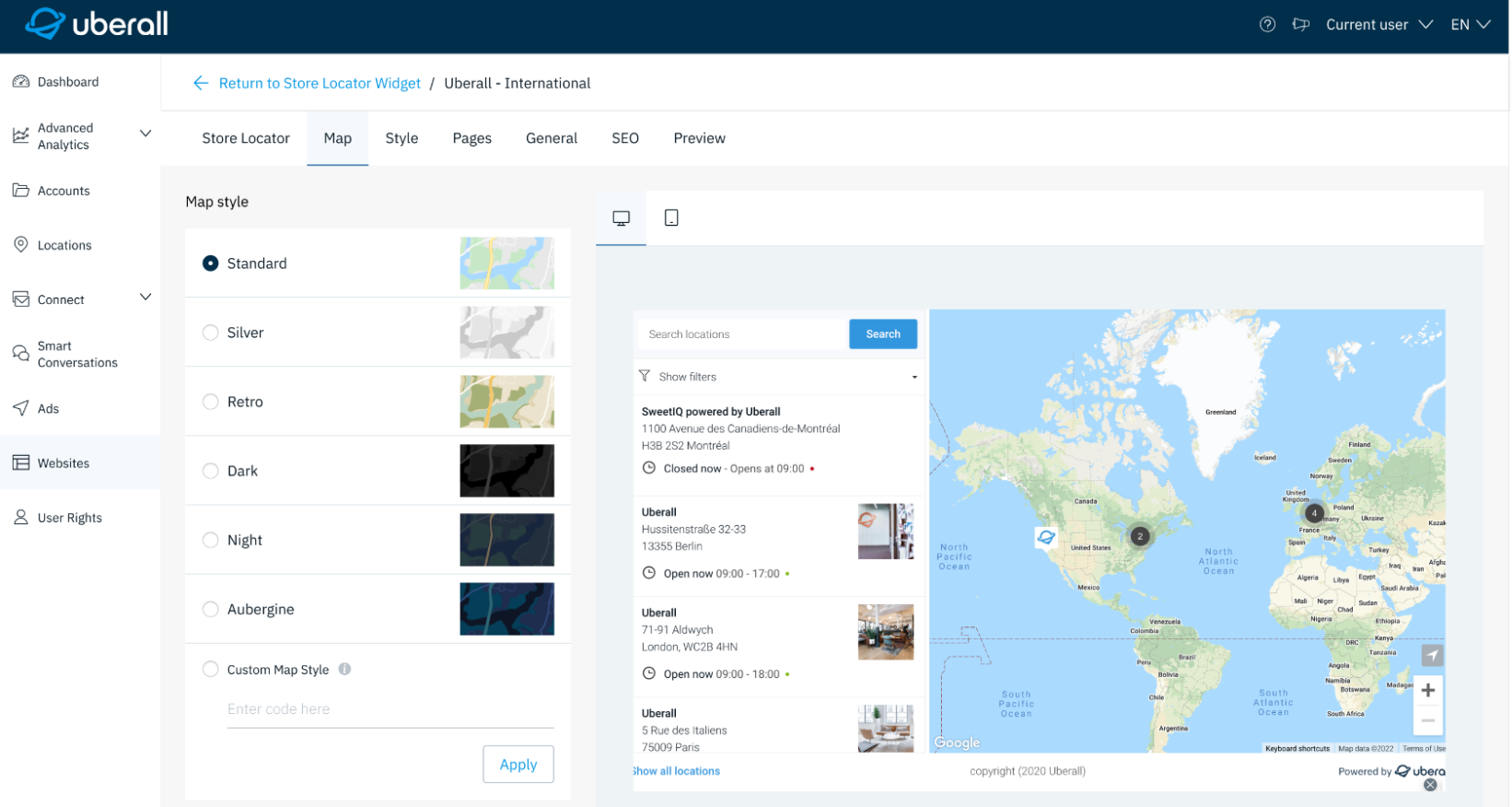
Task: Click the Uberall logo in header
Action: pos(97,24)
